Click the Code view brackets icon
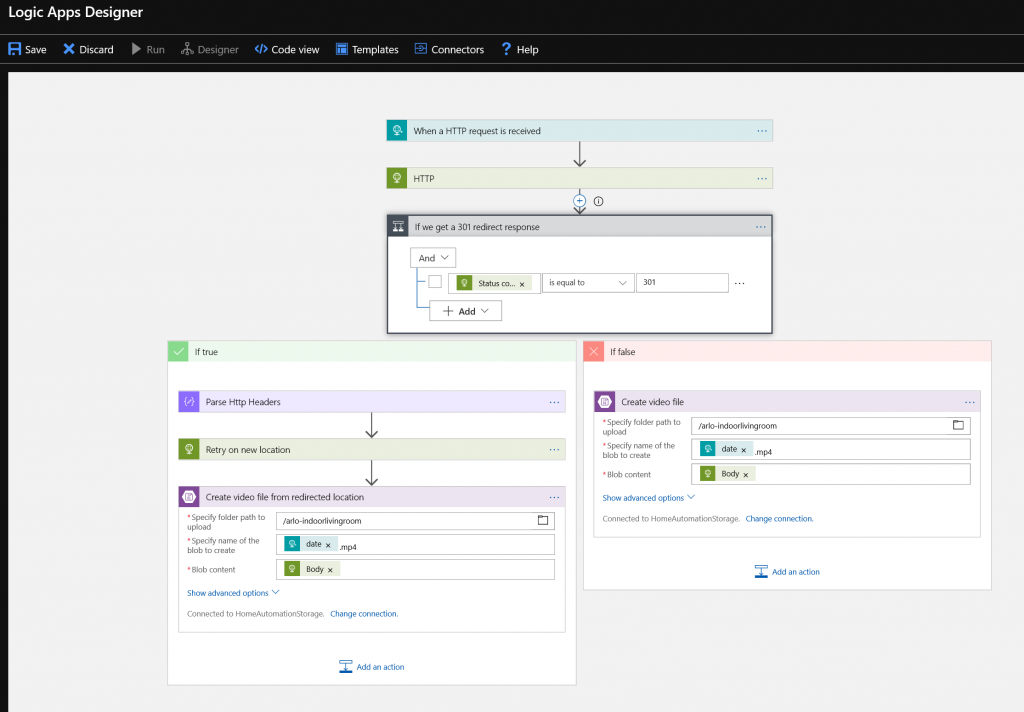Screen dimensions: 1024x712 pyautogui.click(x=261, y=49)
